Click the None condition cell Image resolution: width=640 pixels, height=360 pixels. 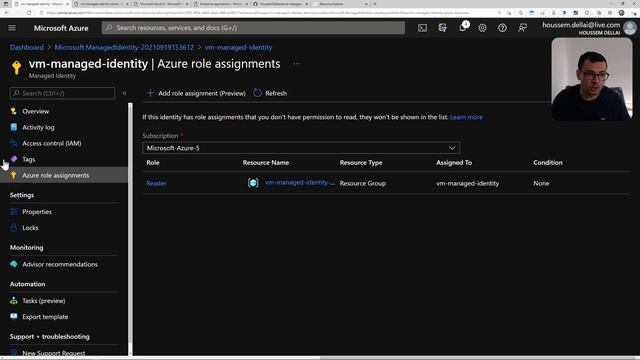[541, 183]
